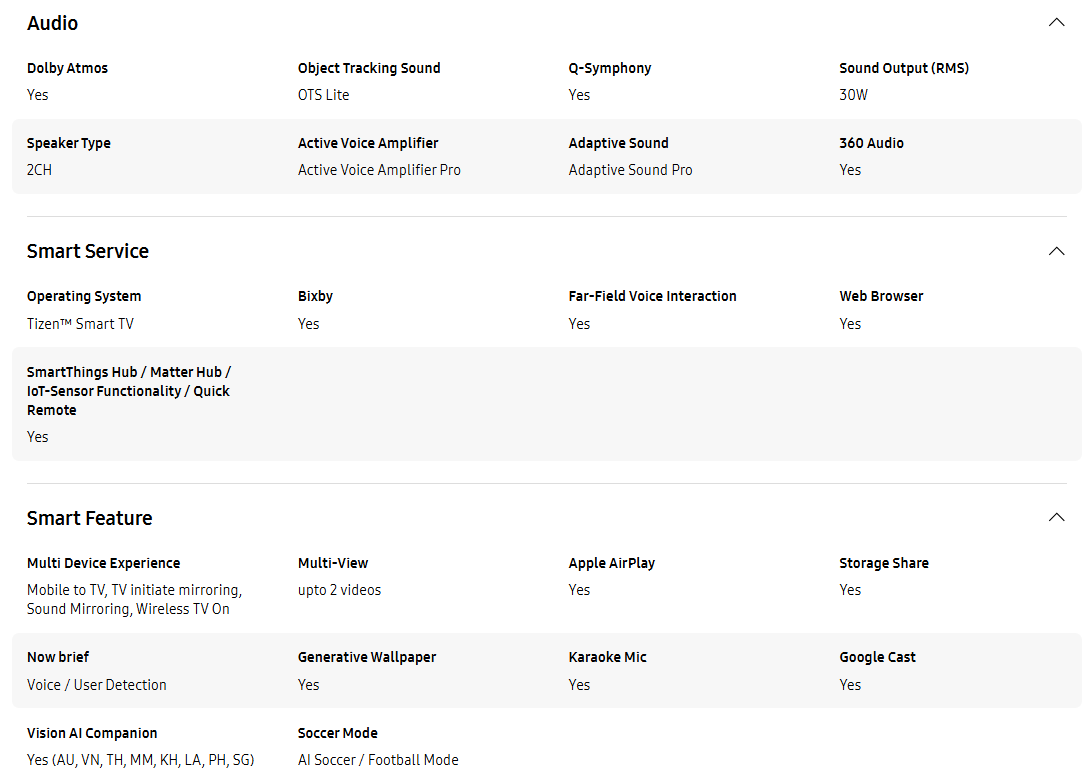Click the Audio section heading

[x=53, y=24]
